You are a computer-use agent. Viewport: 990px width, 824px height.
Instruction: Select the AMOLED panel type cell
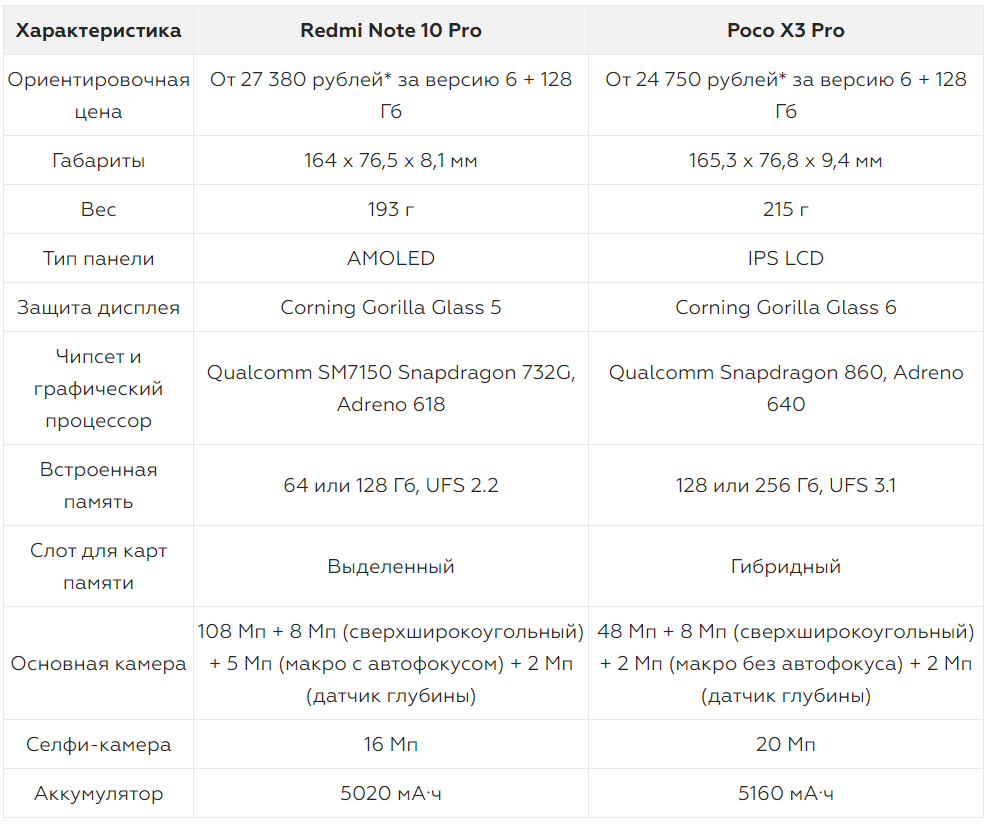391,258
